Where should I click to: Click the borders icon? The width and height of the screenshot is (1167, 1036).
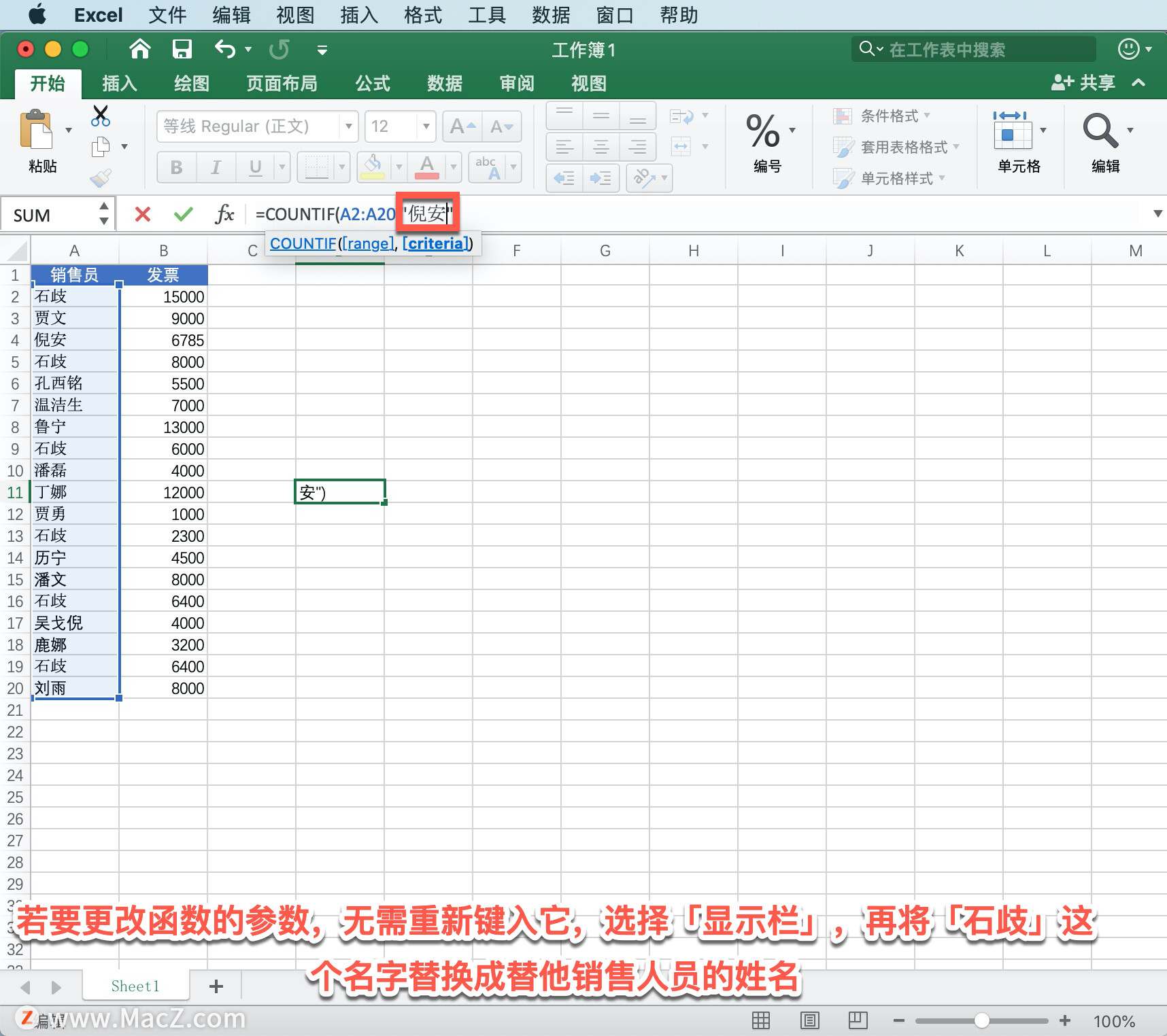317,167
